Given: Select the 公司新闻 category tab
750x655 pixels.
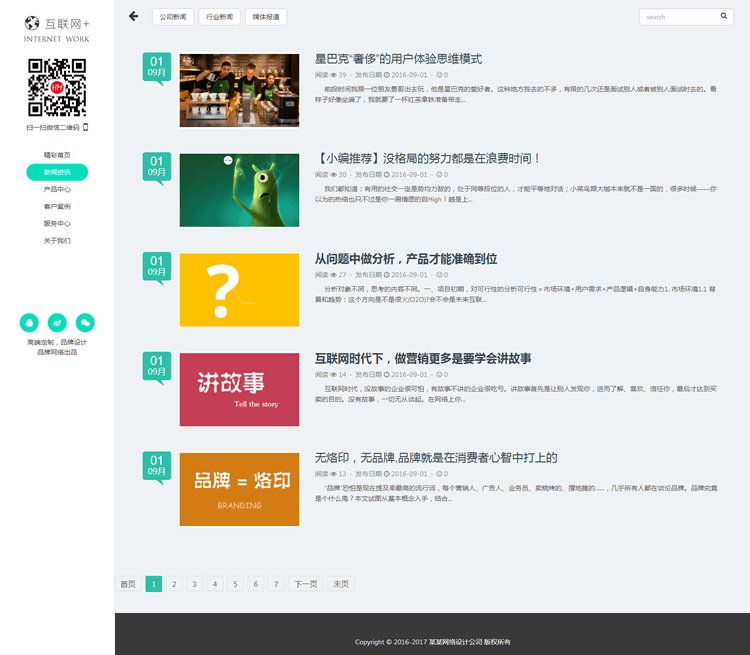Looking at the screenshot, I should (x=173, y=17).
